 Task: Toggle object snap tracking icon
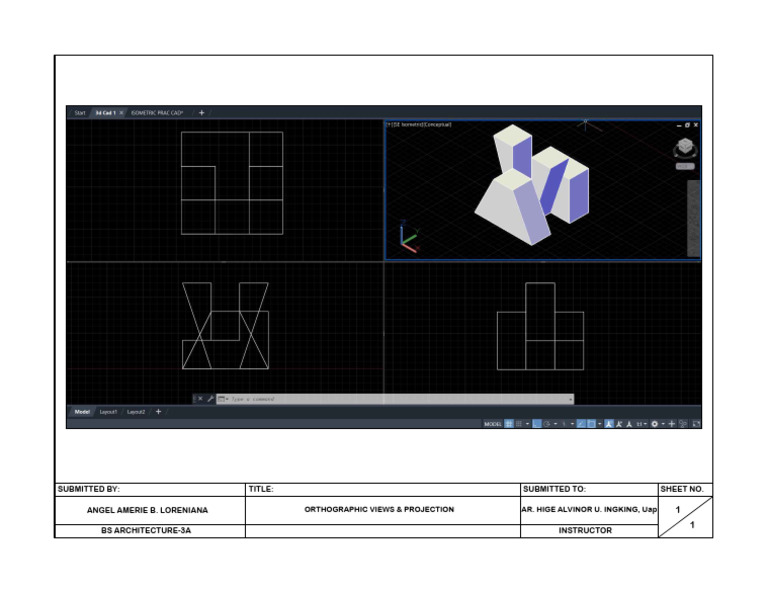[581, 424]
